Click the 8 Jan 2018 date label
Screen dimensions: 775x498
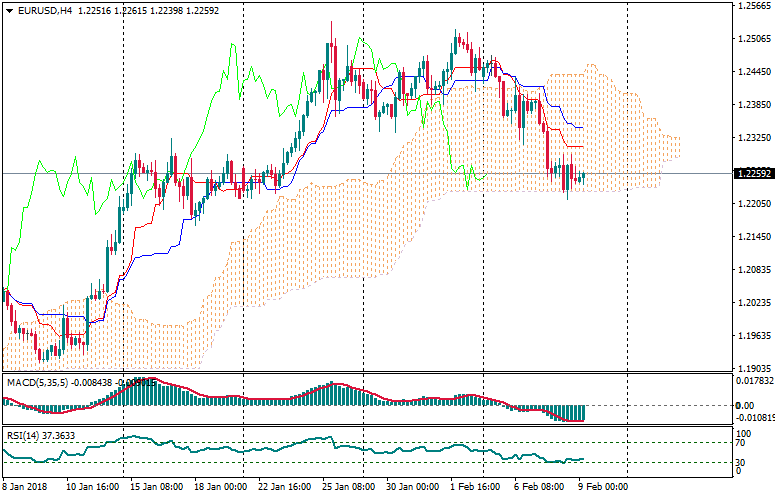point(24,489)
